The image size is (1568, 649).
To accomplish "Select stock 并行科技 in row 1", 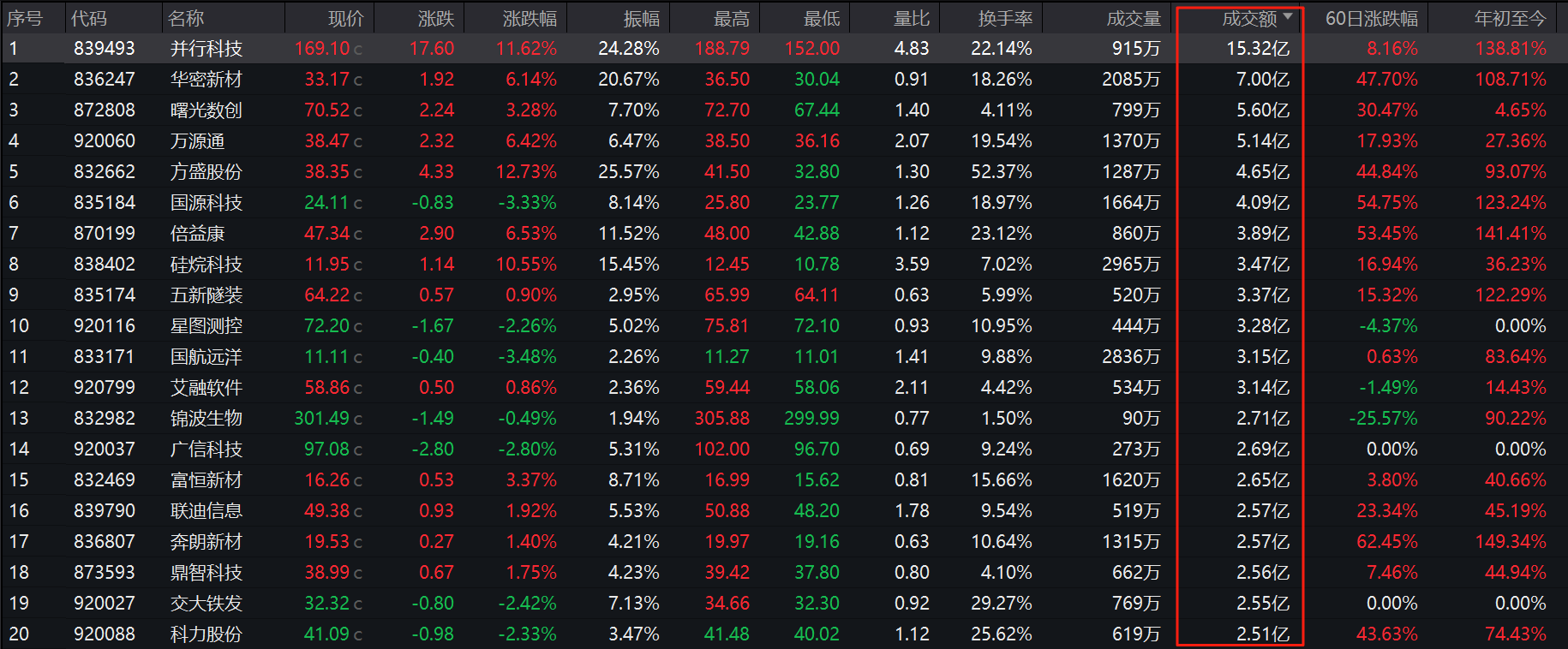I will click(206, 49).
